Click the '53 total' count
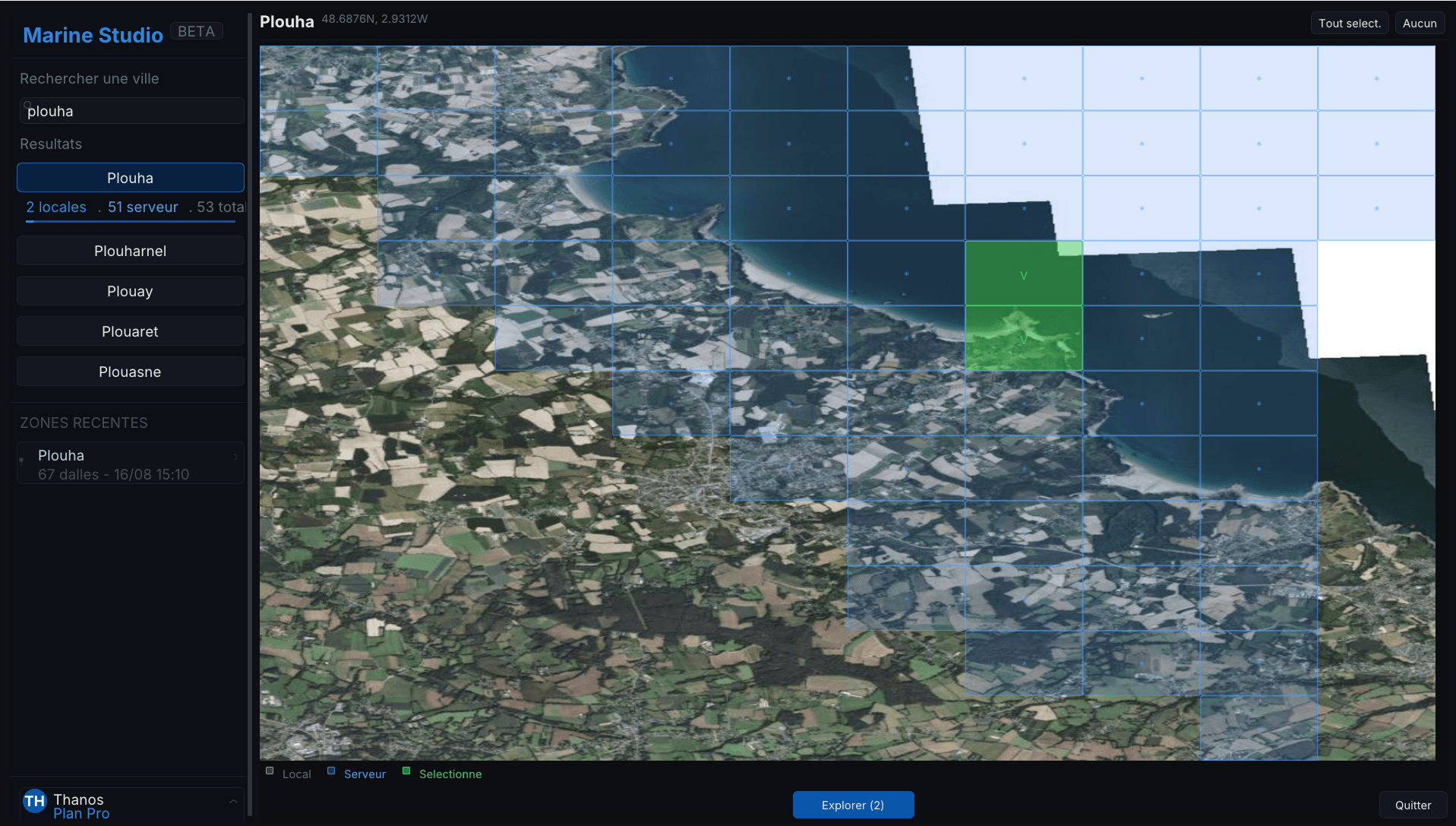The height and width of the screenshot is (826, 1456). (221, 207)
